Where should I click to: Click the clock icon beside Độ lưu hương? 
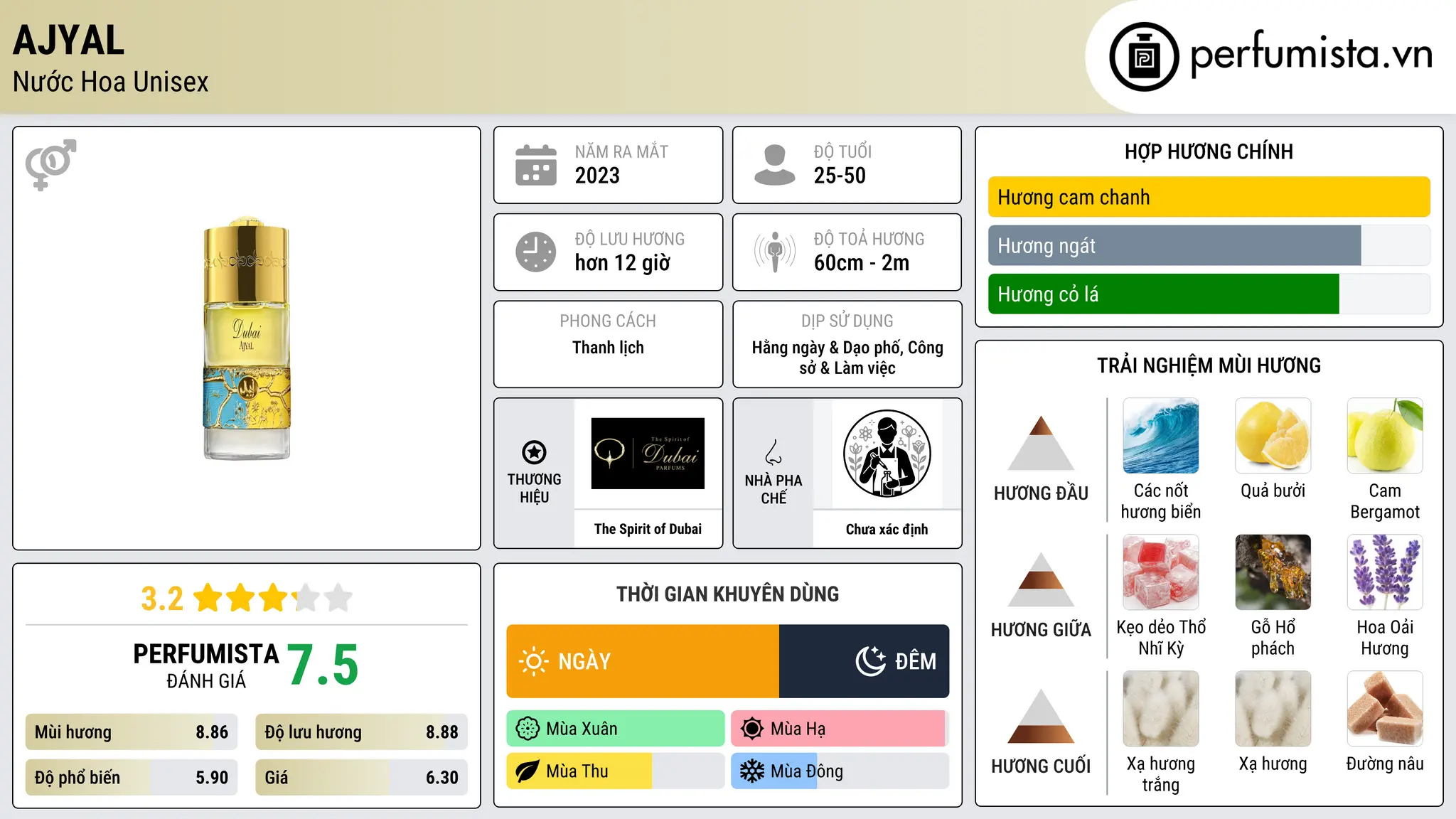536,252
